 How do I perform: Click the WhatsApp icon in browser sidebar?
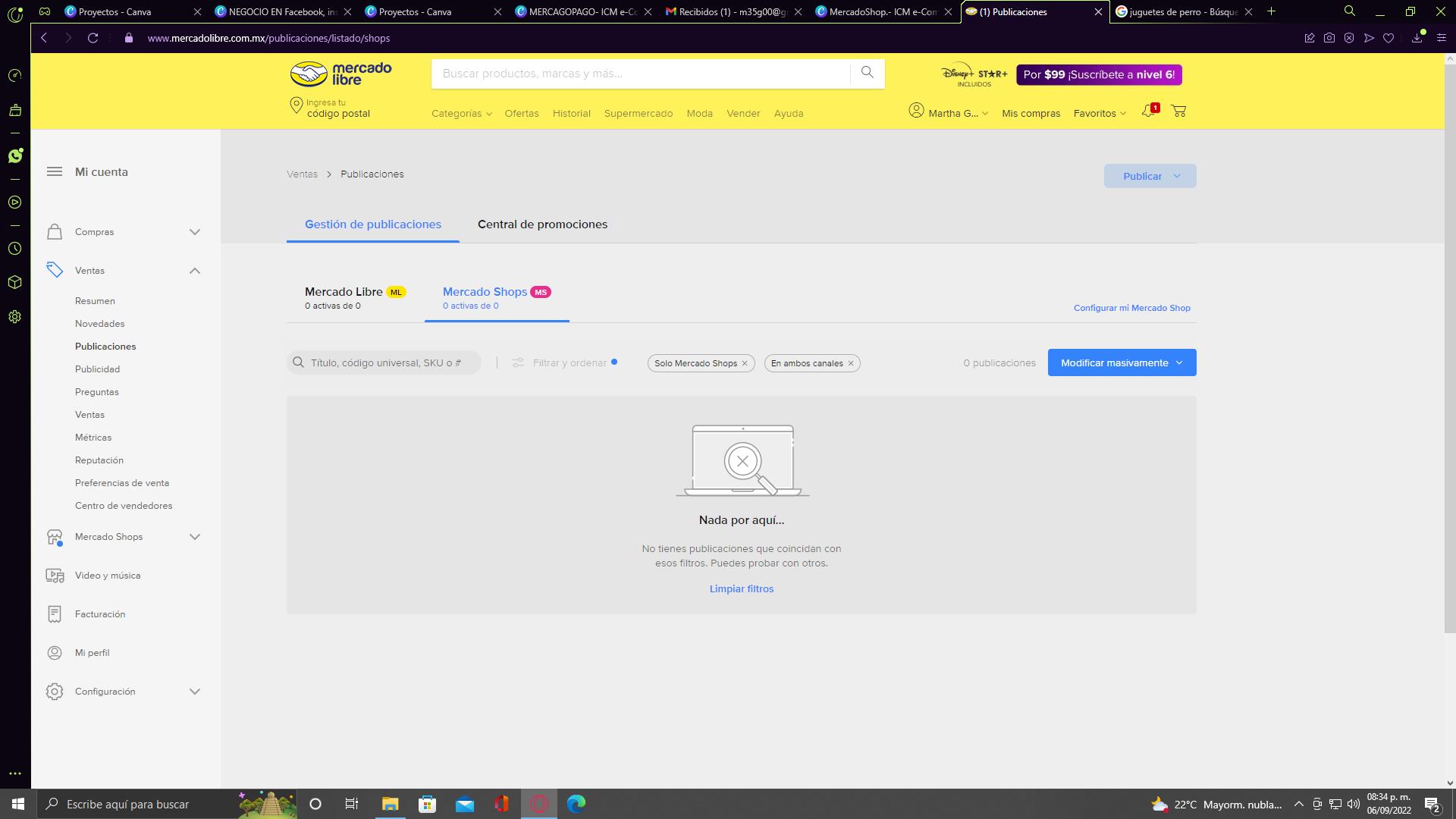(x=15, y=155)
